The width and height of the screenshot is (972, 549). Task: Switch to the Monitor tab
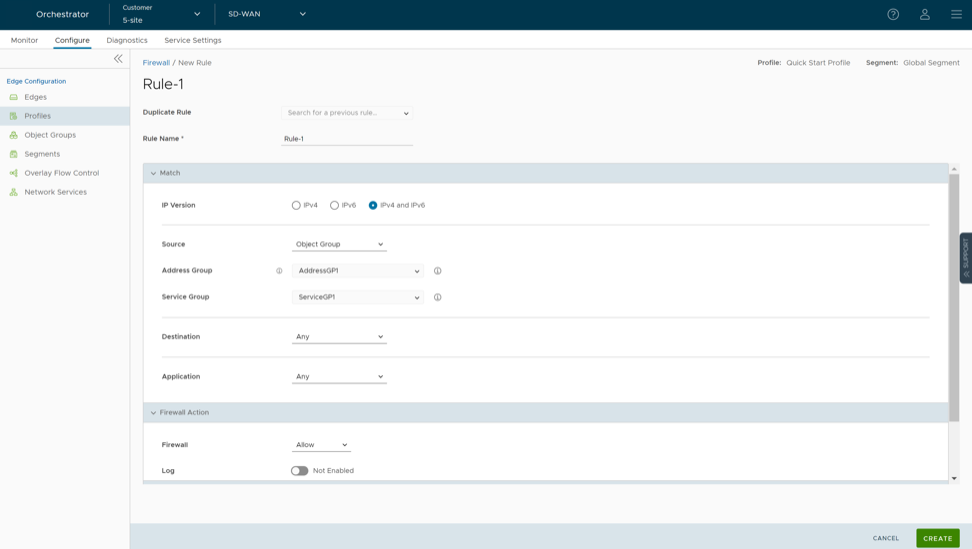pos(24,40)
